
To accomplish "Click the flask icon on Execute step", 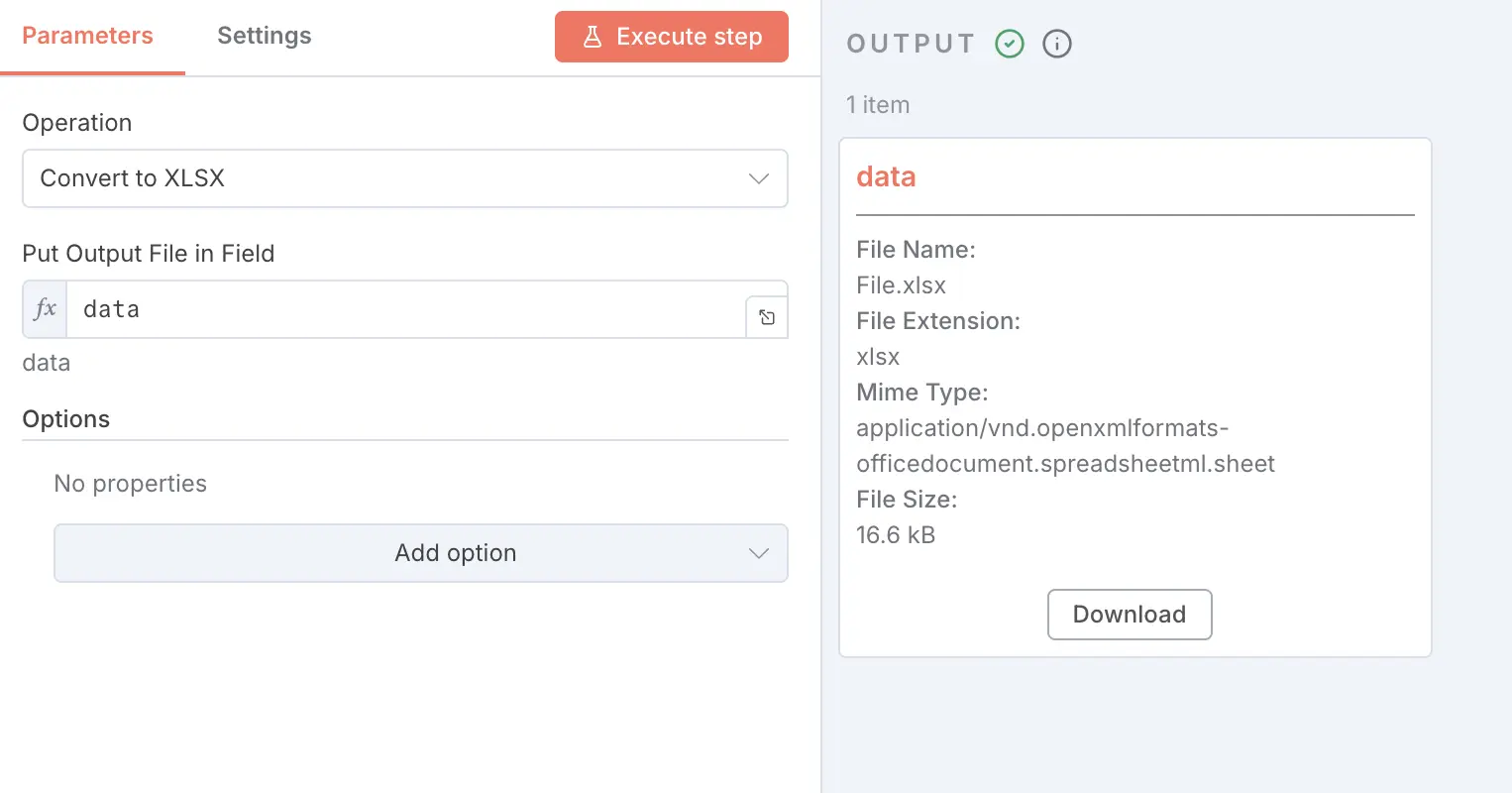I will tap(593, 36).
